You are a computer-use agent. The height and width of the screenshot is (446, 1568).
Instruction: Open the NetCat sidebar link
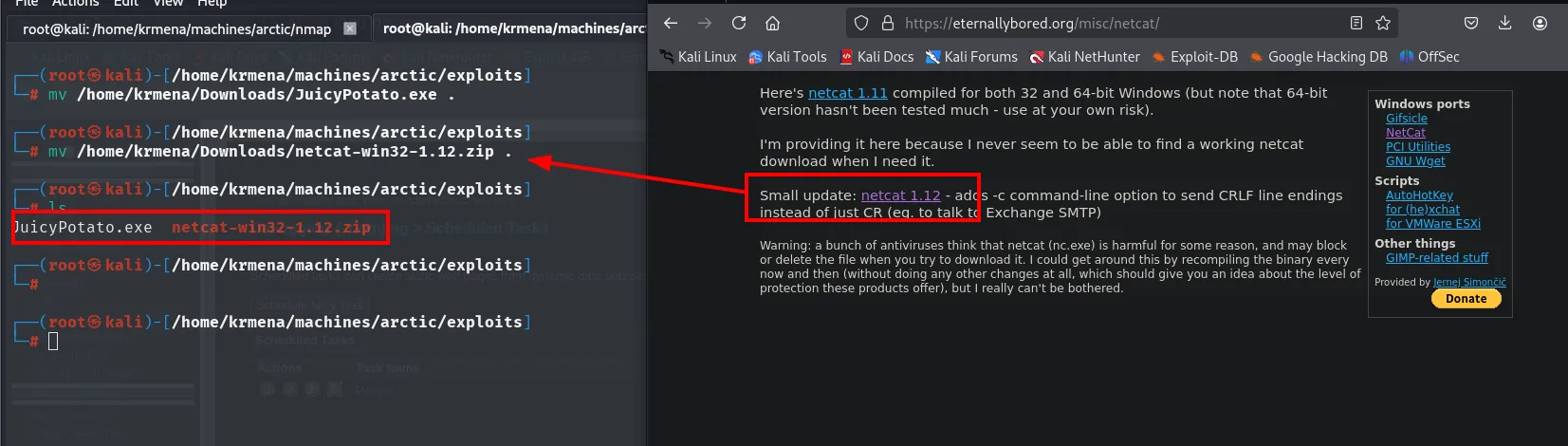[x=1405, y=133]
